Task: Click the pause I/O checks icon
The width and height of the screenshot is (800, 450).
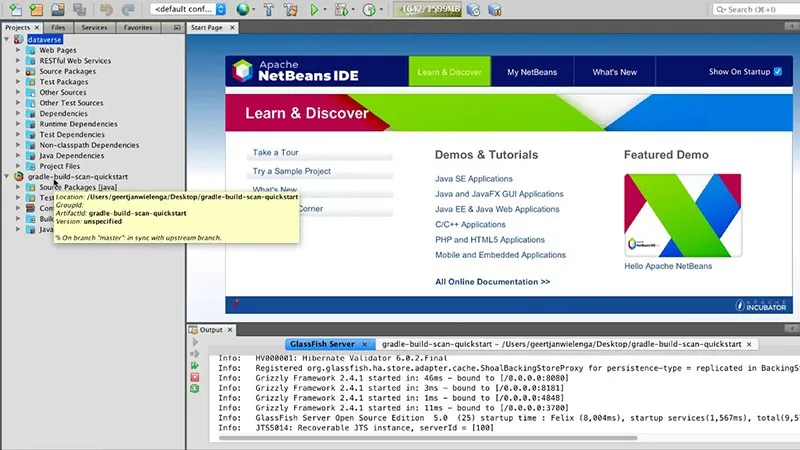Action: coord(494,9)
